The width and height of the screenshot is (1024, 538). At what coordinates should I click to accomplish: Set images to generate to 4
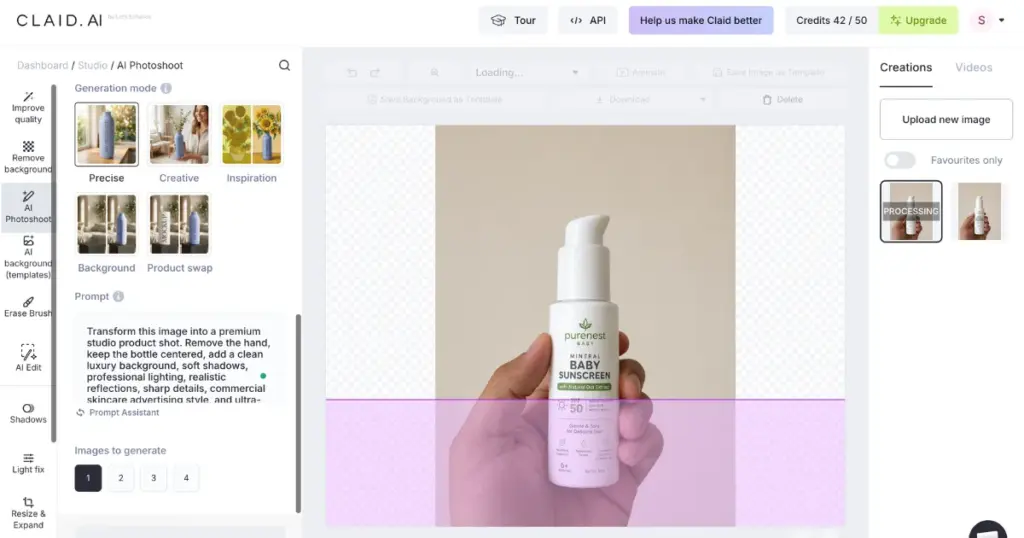coord(186,478)
